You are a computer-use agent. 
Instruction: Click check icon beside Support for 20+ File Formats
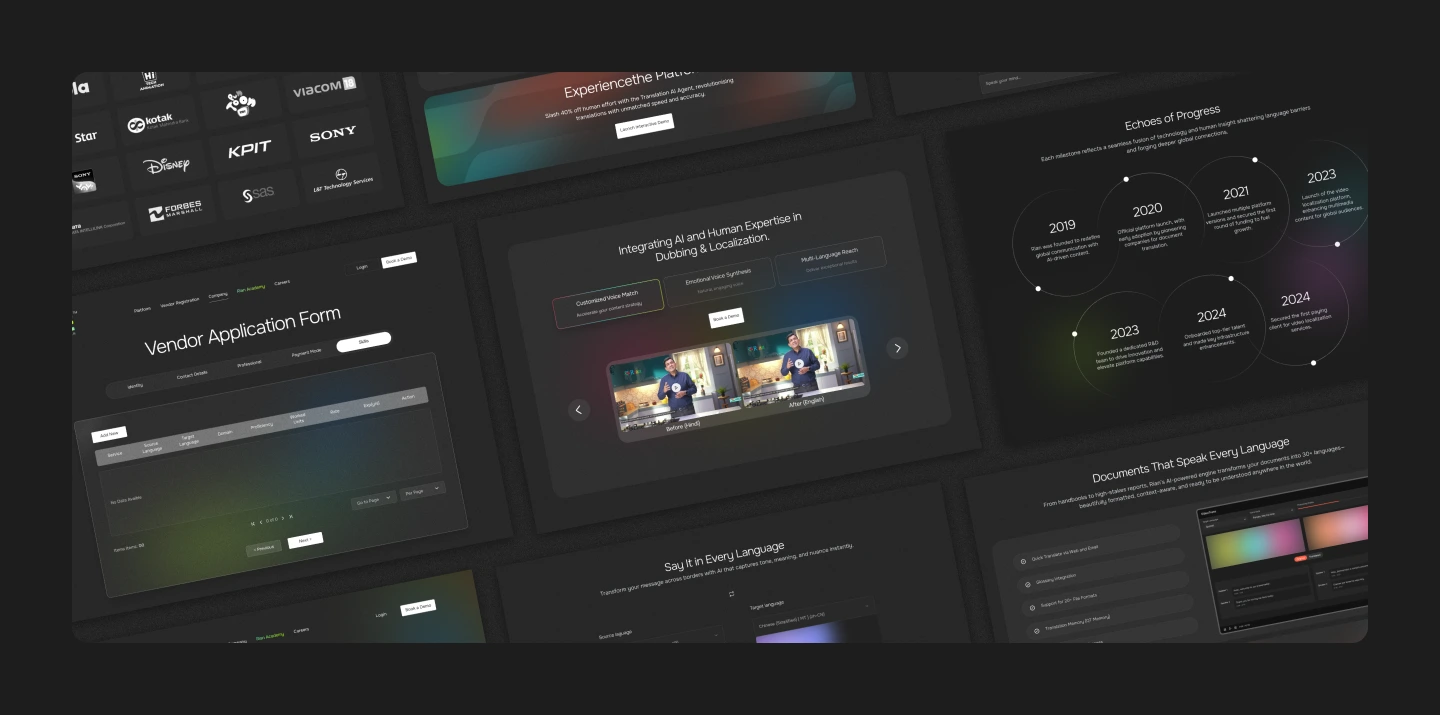(x=1032, y=608)
